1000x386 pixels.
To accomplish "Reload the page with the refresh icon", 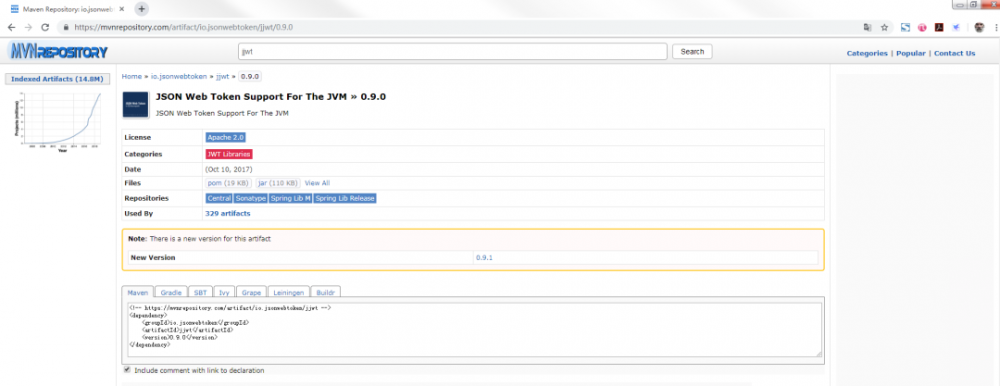I will (45, 27).
